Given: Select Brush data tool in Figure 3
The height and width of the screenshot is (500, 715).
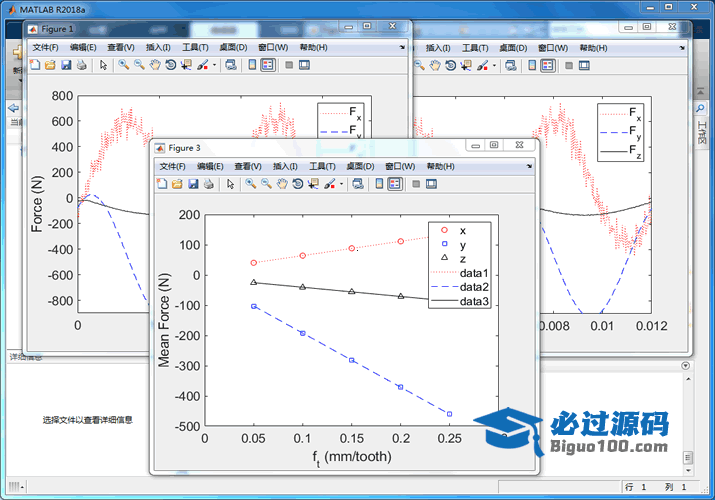Looking at the screenshot, I should coord(330,184).
